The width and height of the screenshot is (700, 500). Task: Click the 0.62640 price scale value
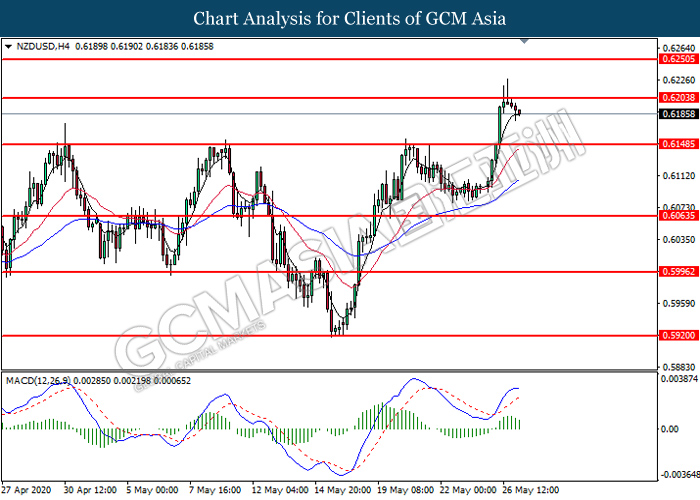[x=679, y=48]
